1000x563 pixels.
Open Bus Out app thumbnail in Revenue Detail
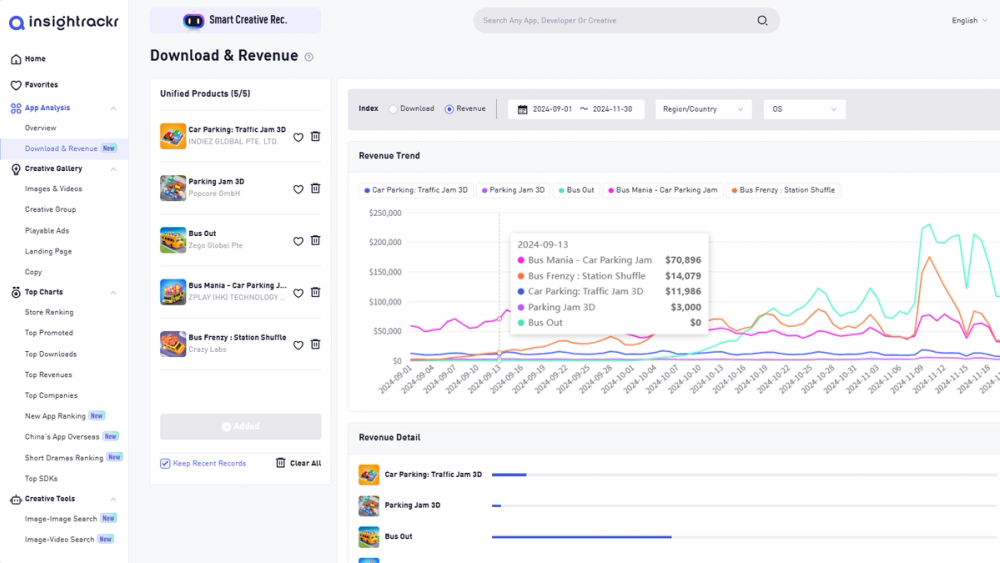point(369,537)
